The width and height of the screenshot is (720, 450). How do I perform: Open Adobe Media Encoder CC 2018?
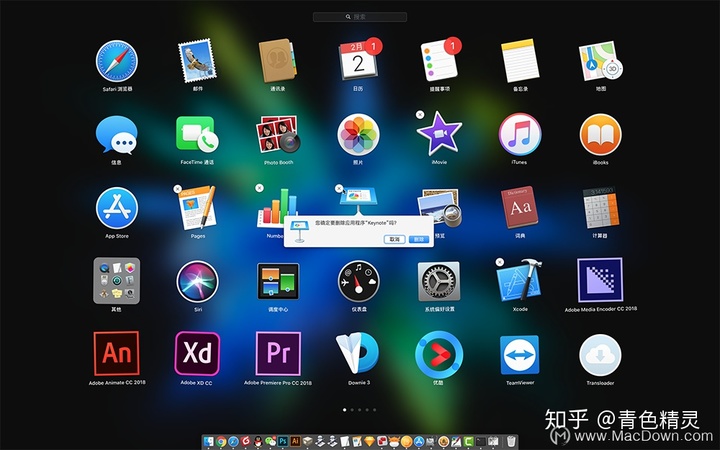[601, 280]
